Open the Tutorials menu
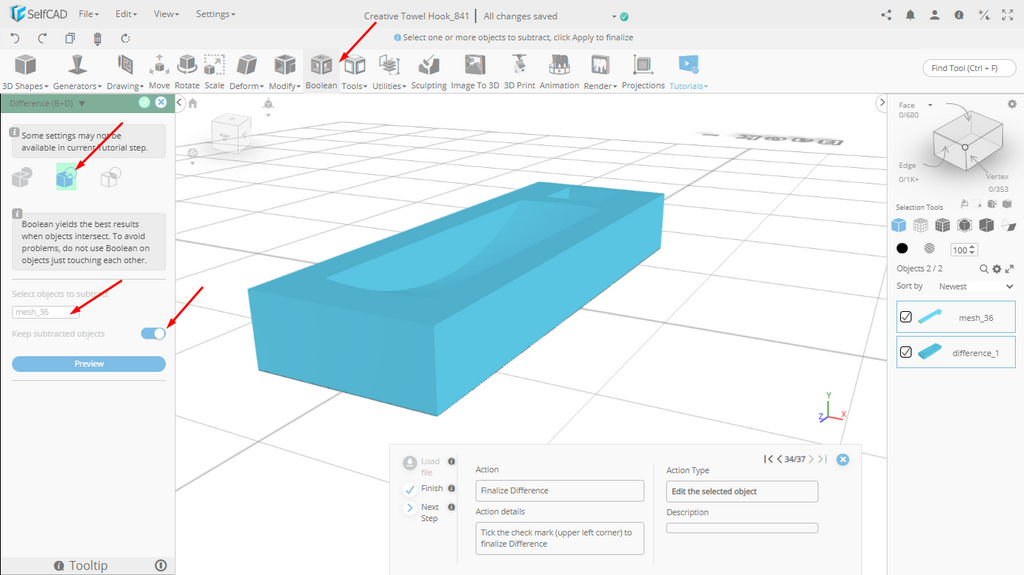The image size is (1024, 575). (688, 72)
